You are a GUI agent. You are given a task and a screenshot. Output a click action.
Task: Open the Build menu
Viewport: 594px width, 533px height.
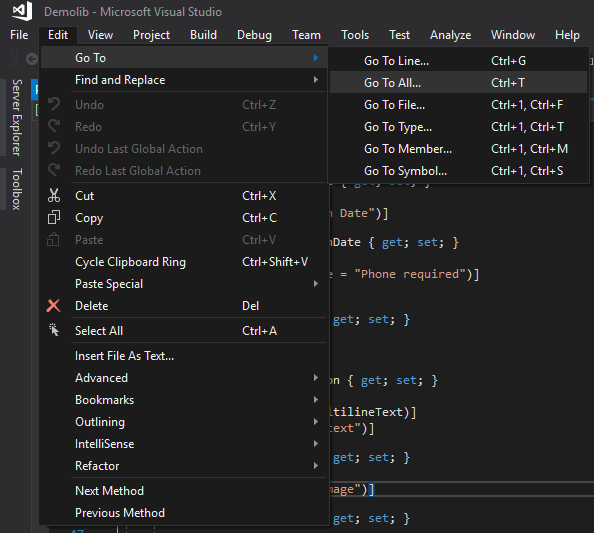click(x=203, y=35)
